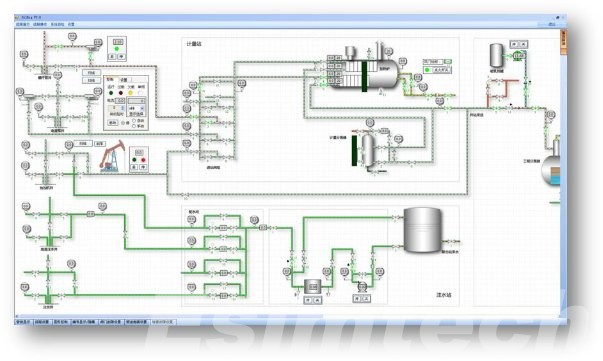
Task: Click the stop button under pumpjack red lamp
Action: point(143,167)
